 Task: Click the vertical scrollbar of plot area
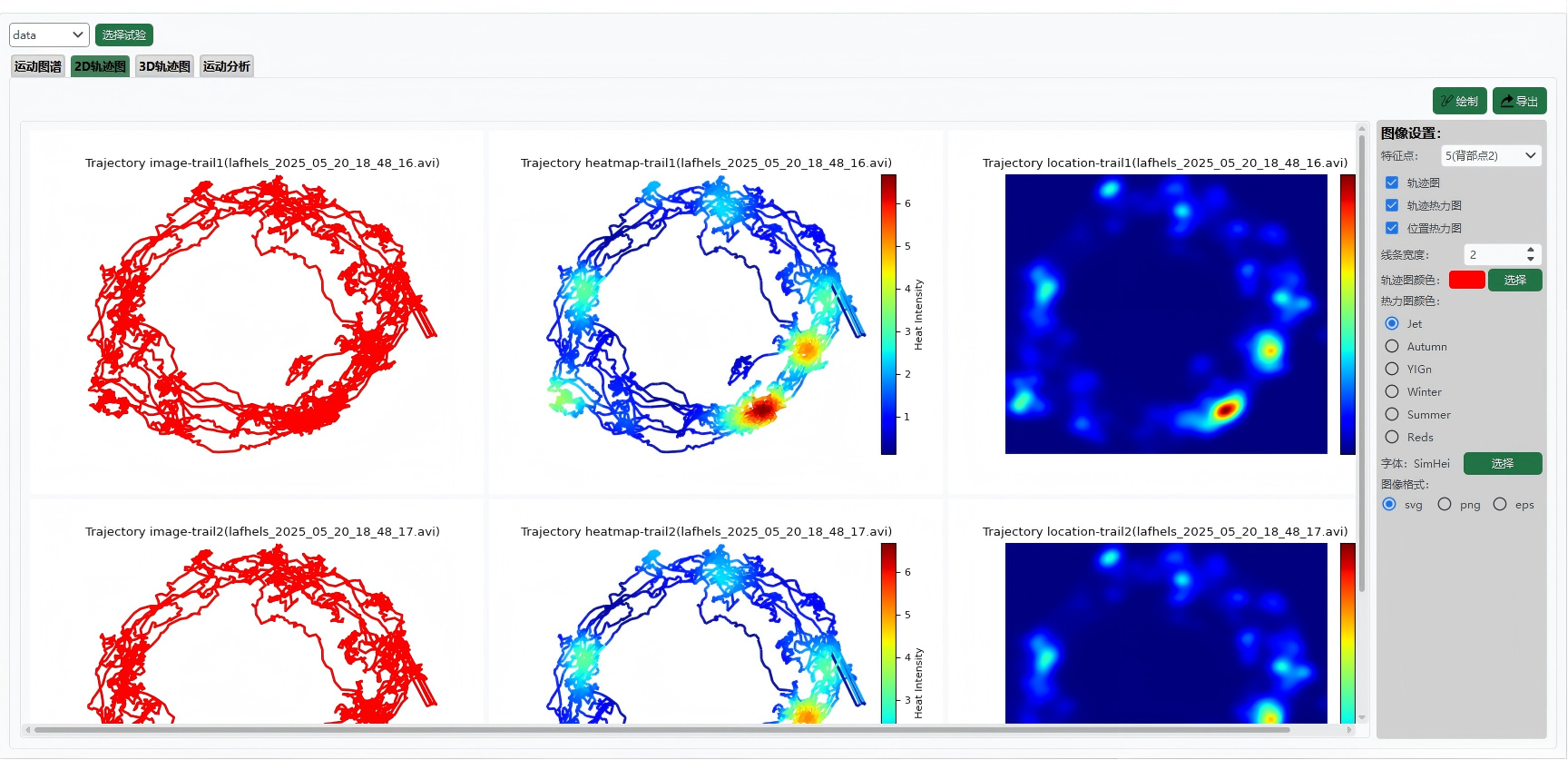1362,363
